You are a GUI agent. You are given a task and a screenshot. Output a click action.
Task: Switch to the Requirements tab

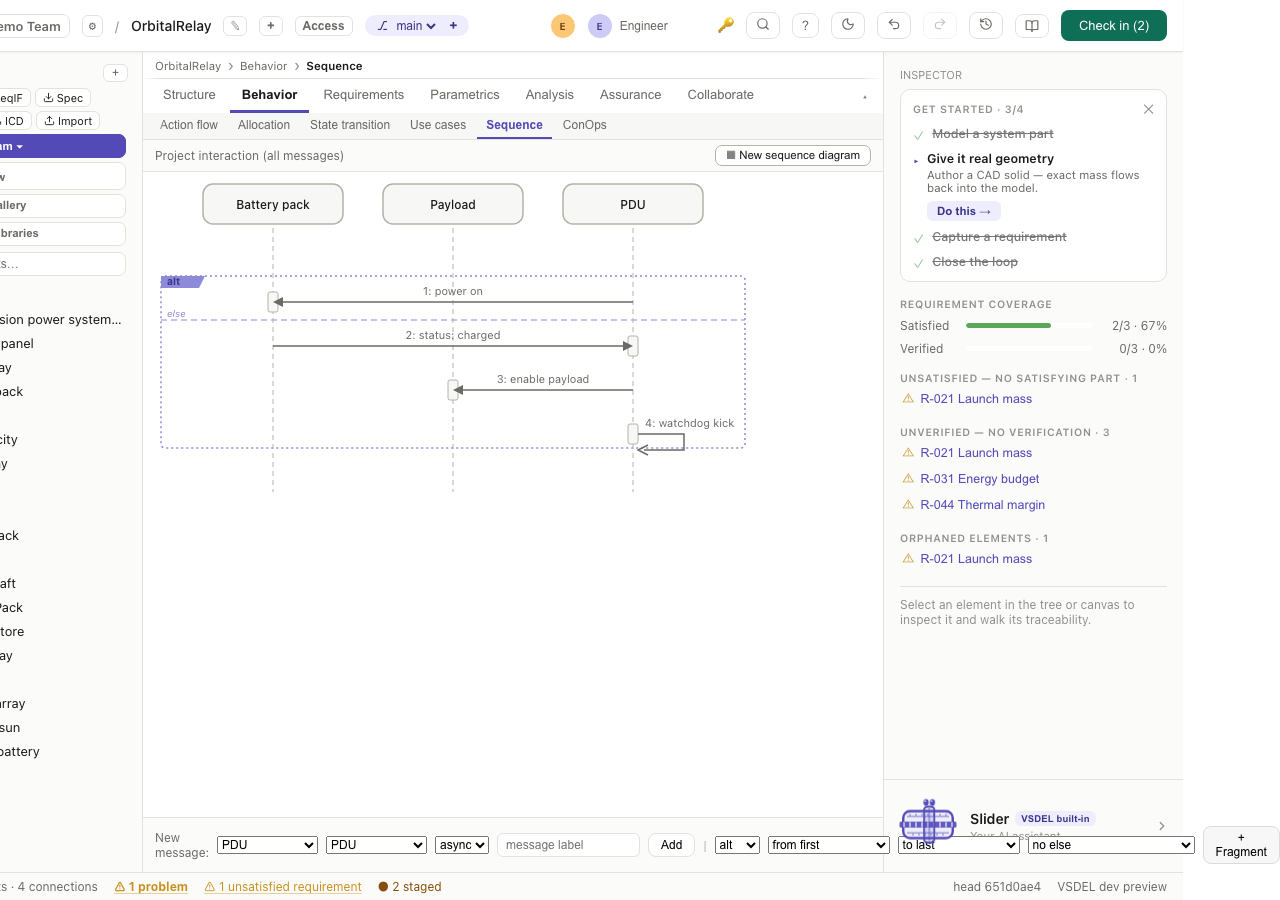364,95
